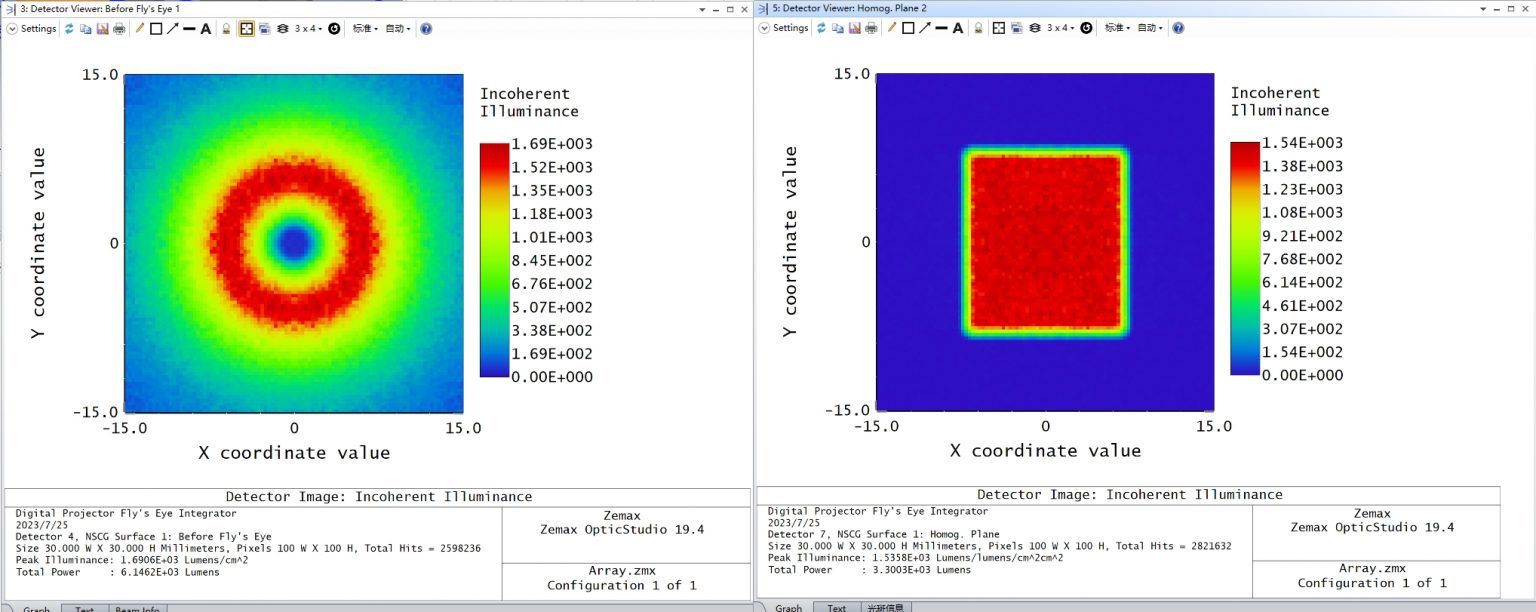The image size is (1536, 612).
Task: Activate the Rectangle annotation tool
Action: [x=155, y=28]
